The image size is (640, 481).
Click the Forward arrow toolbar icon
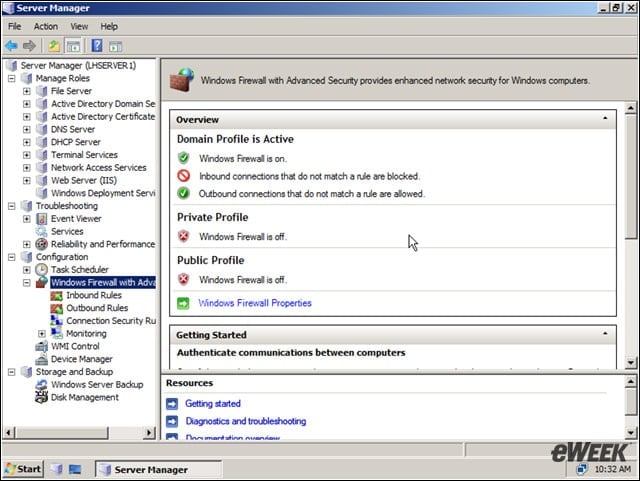click(x=29, y=46)
